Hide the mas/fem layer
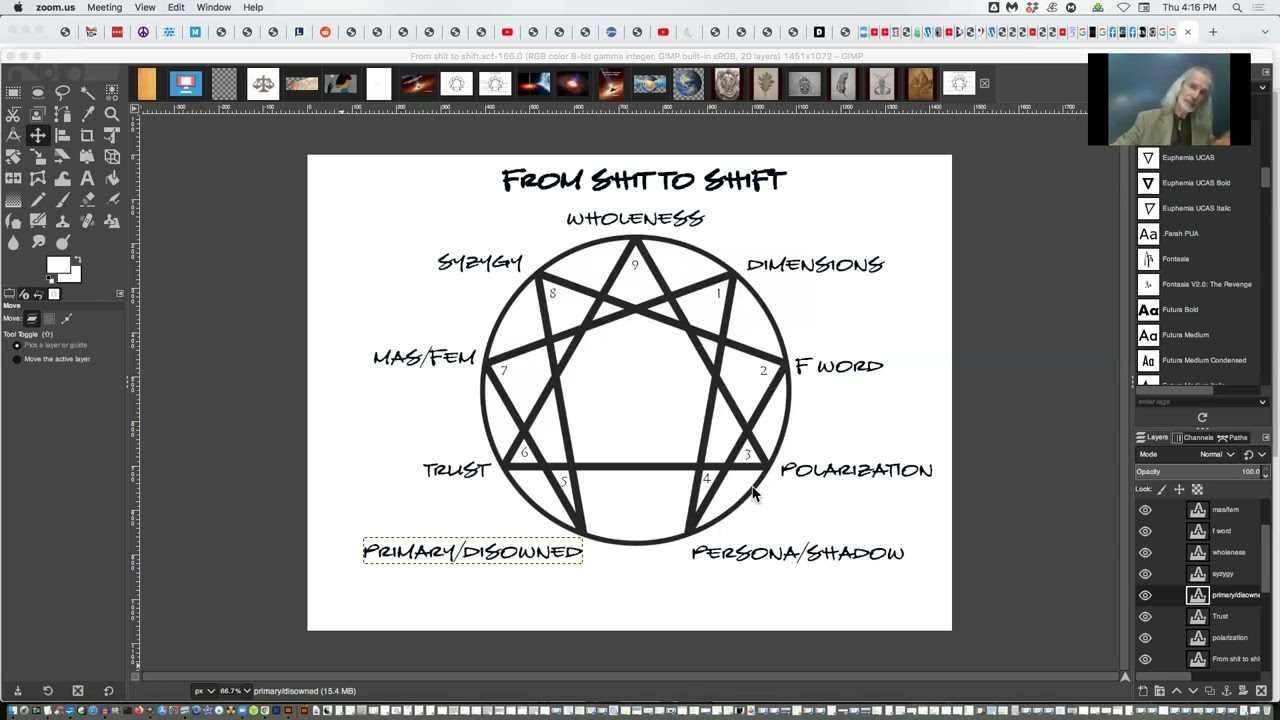 click(1145, 510)
